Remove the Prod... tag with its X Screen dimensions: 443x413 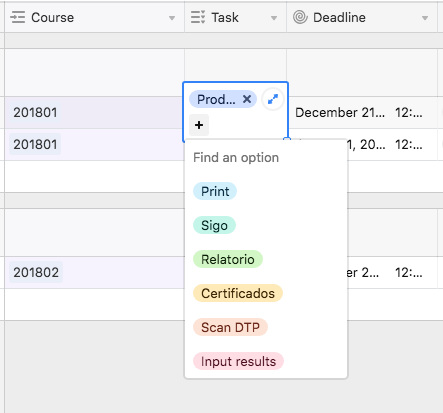(247, 99)
